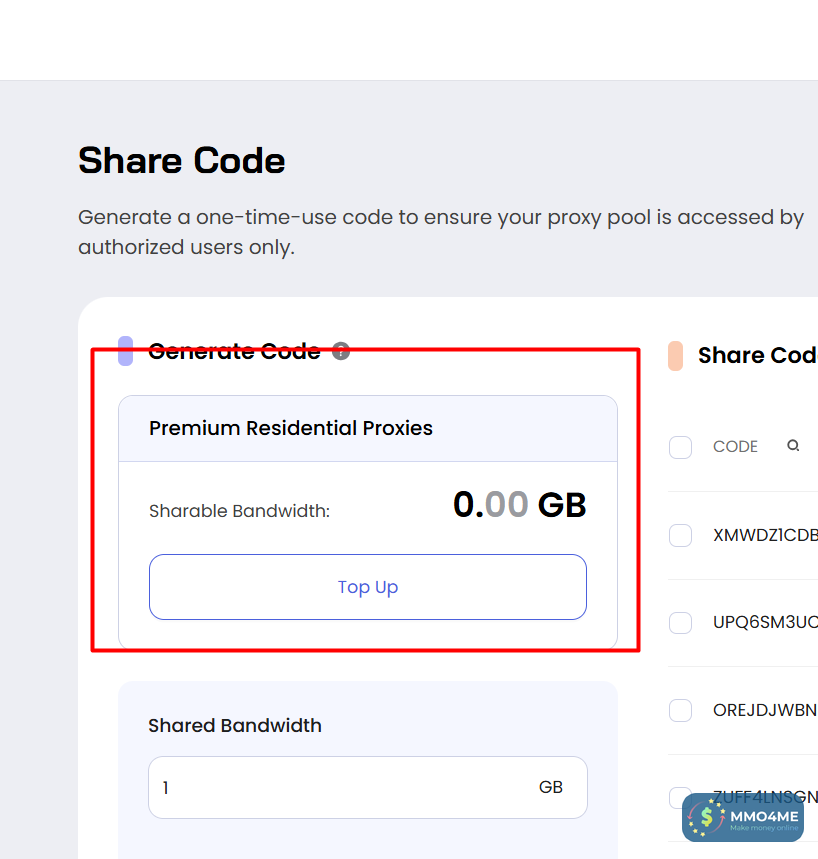Click the UPQ6SM3UC code entry
The width and height of the screenshot is (818, 859).
click(x=765, y=623)
